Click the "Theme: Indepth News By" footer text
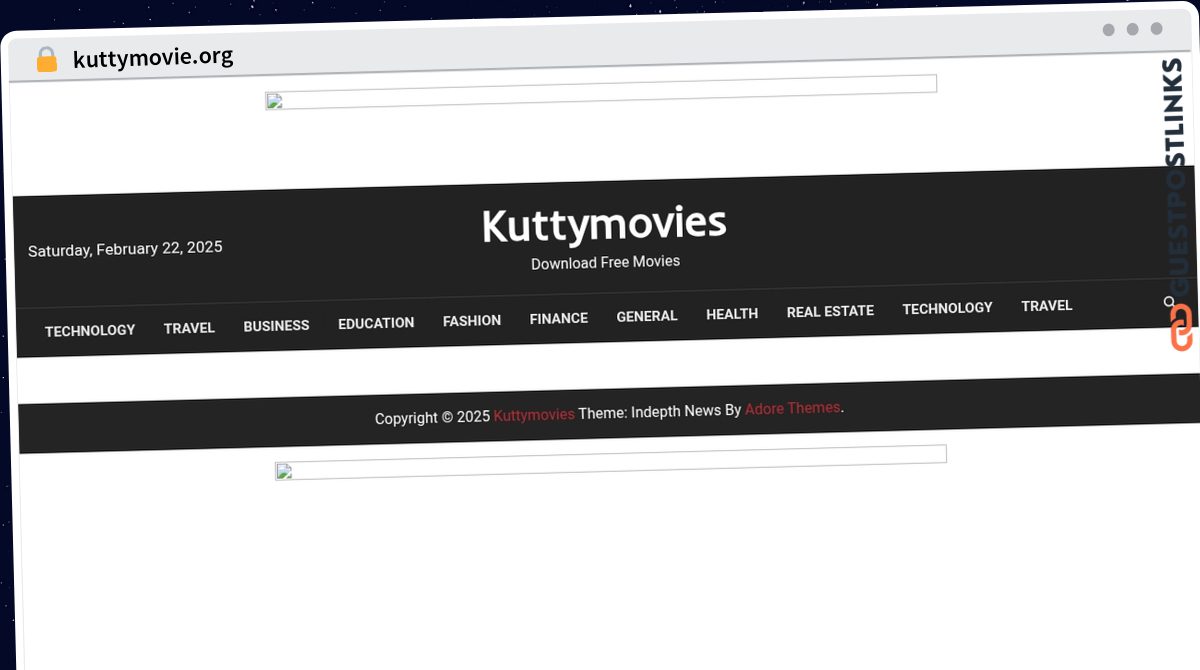1200x670 pixels. point(660,411)
